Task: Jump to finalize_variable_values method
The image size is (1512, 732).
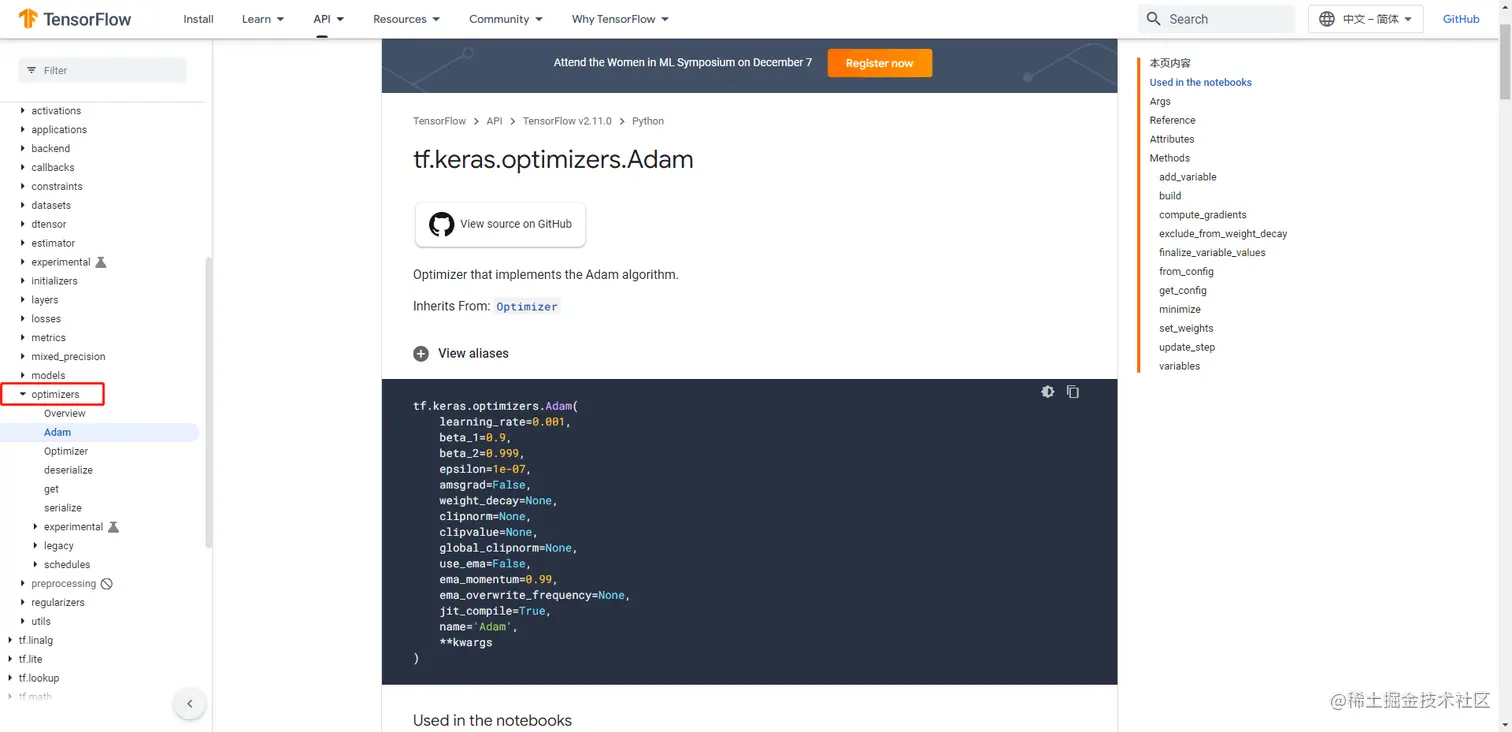Action: [1212, 254]
